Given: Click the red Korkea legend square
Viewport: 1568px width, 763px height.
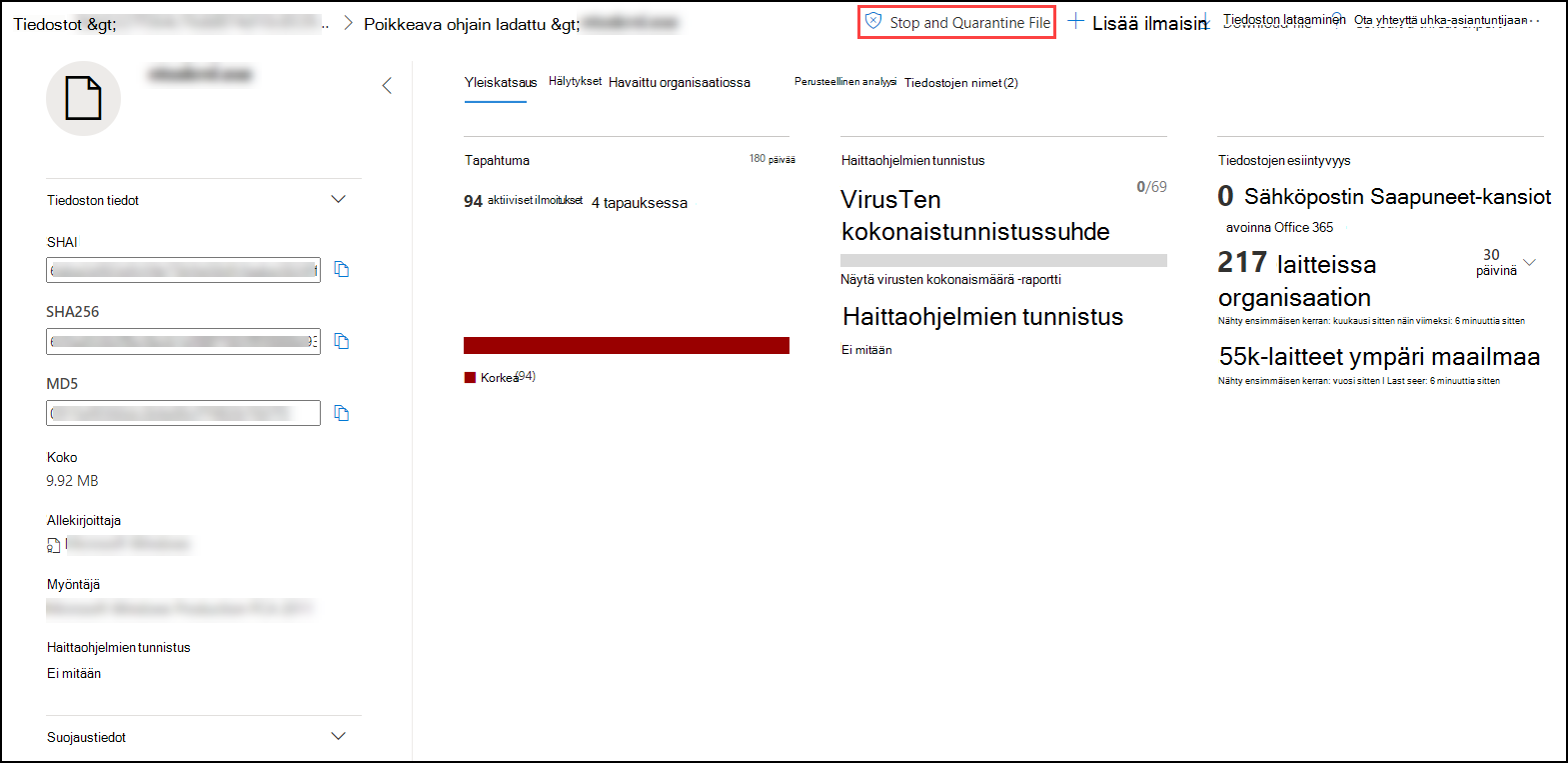Looking at the screenshot, I should click(x=470, y=377).
